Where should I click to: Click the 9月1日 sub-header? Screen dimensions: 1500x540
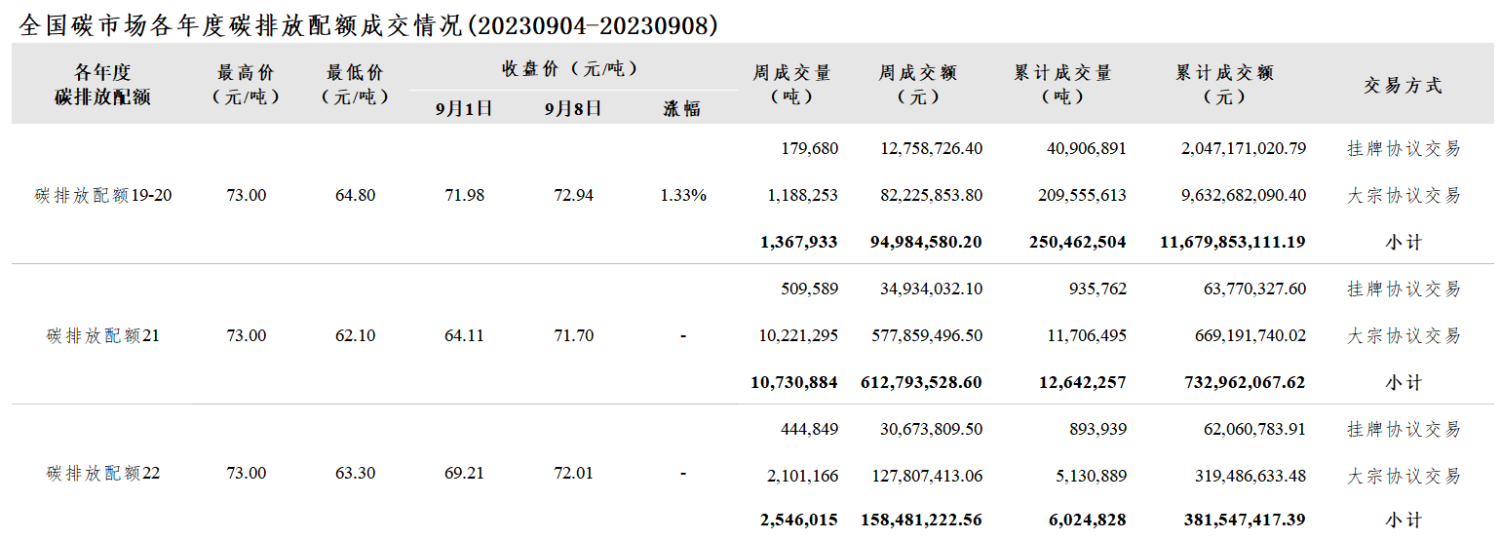coord(464,109)
